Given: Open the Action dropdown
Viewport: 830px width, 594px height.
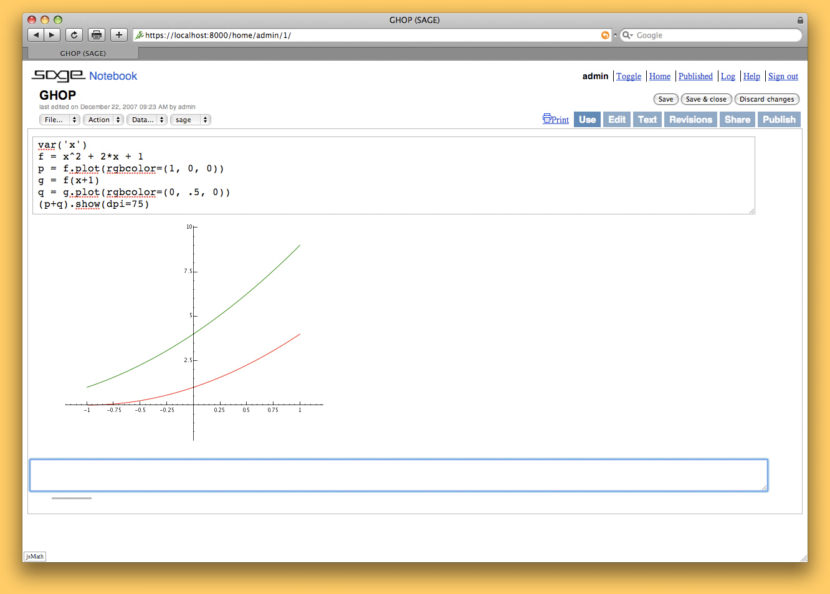Looking at the screenshot, I should 103,120.
